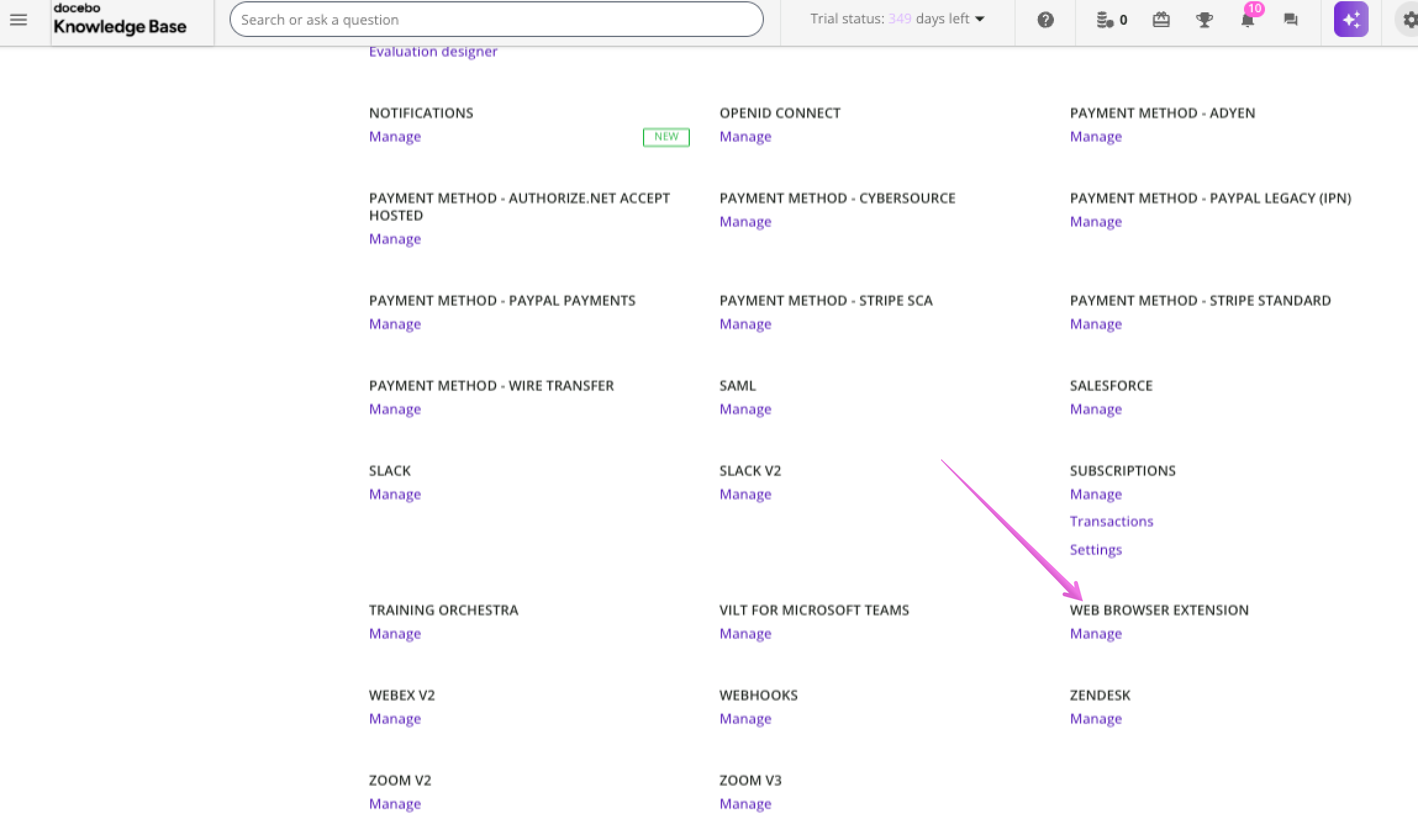Manage the Zendesk integration

click(x=1095, y=719)
